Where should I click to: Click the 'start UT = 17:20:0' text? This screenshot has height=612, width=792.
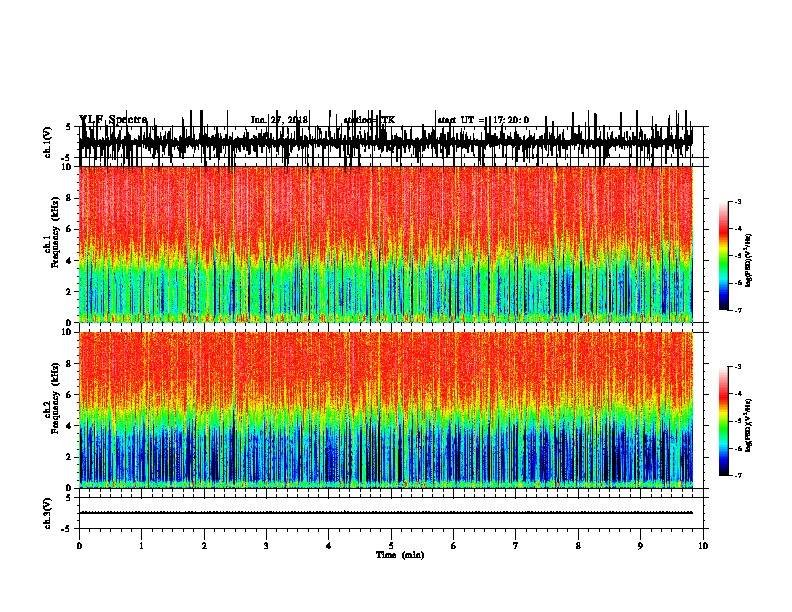tap(483, 120)
